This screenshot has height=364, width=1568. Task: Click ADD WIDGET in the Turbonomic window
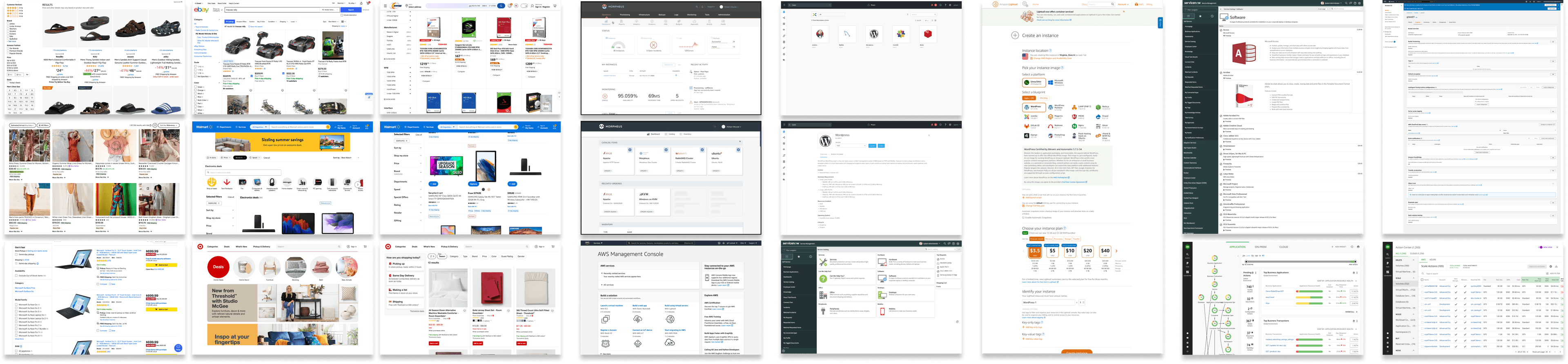coord(1340,247)
